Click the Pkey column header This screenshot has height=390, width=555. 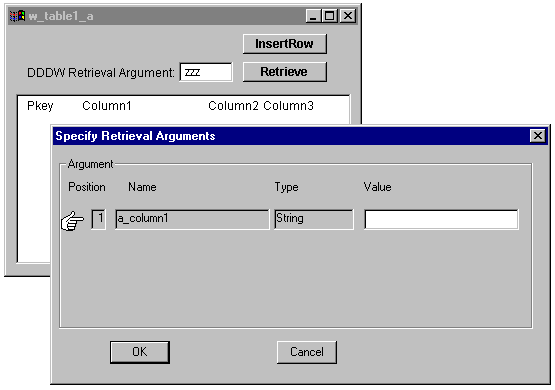40,106
